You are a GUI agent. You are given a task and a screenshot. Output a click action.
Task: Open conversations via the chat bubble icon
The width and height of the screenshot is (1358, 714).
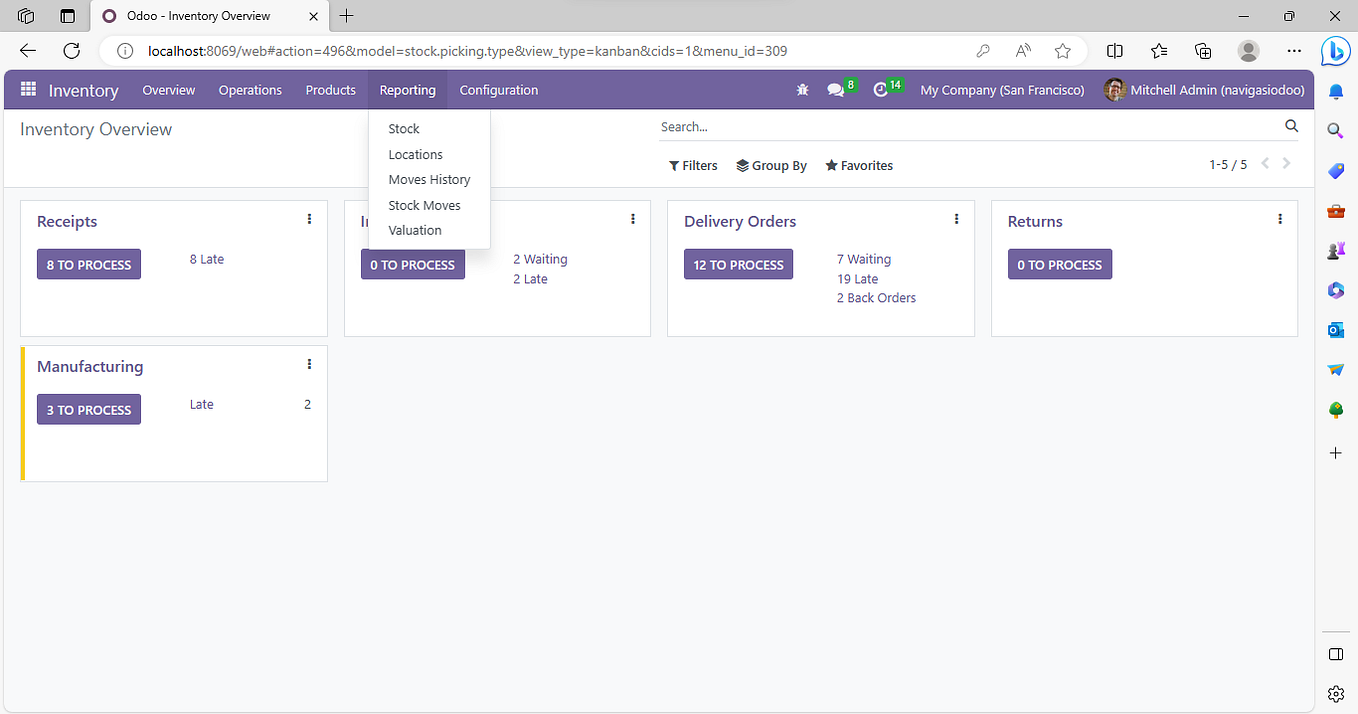coord(835,90)
